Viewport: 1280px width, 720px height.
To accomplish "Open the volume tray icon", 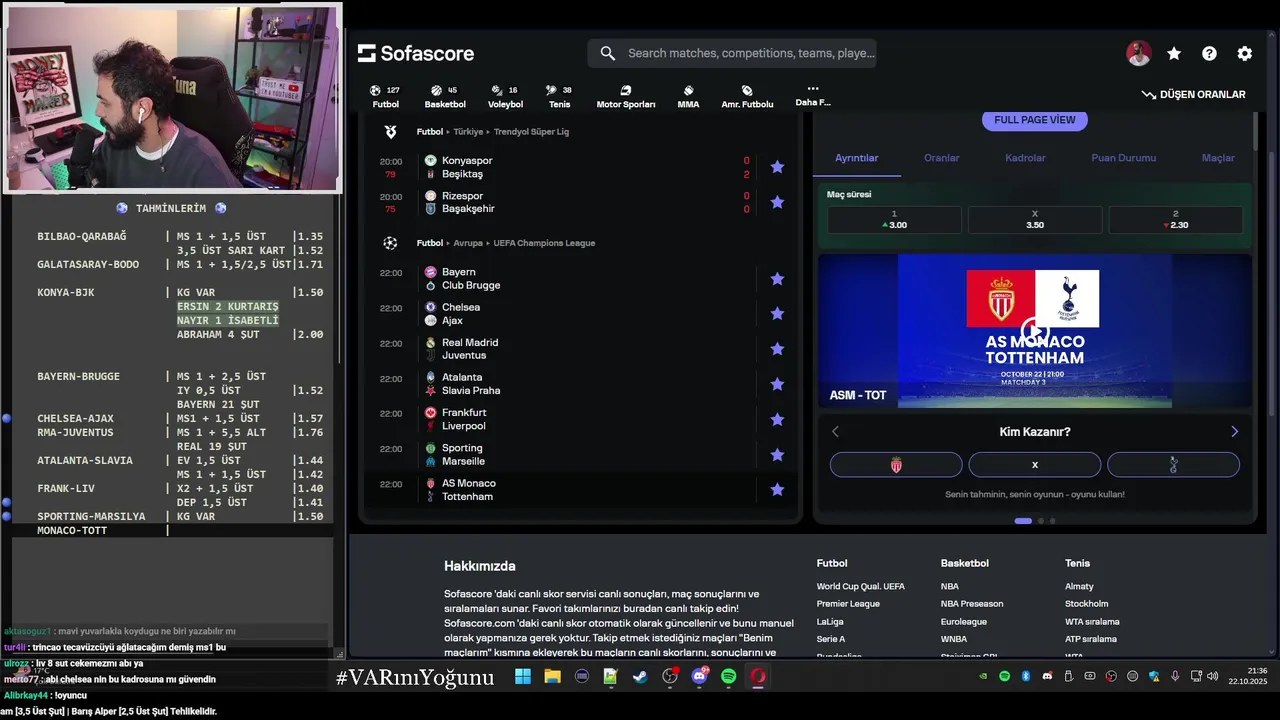I will click(1212, 677).
